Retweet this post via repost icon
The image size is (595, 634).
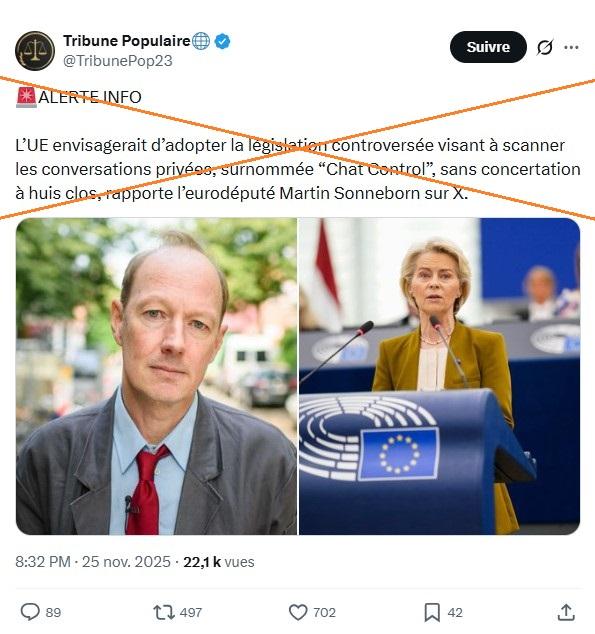point(164,612)
